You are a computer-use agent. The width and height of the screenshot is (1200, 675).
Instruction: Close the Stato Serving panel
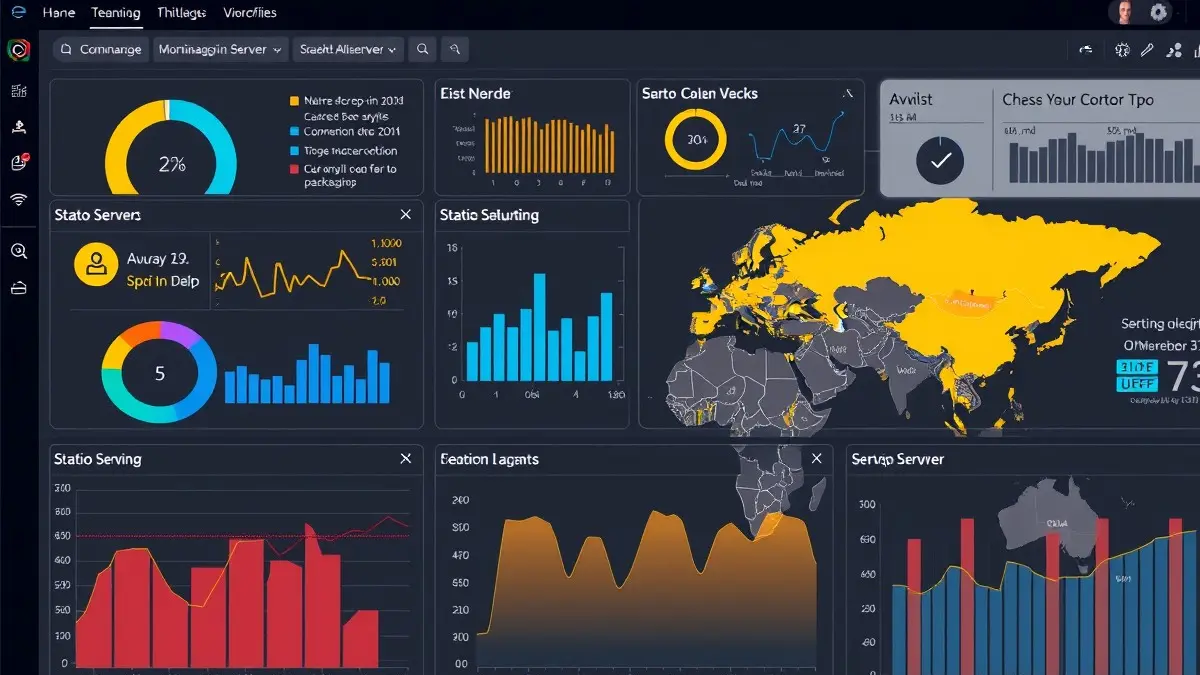click(405, 458)
